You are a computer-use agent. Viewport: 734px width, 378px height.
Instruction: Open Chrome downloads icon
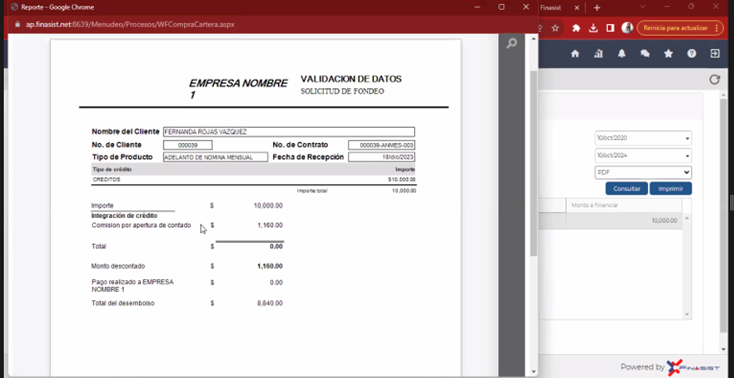coord(593,28)
